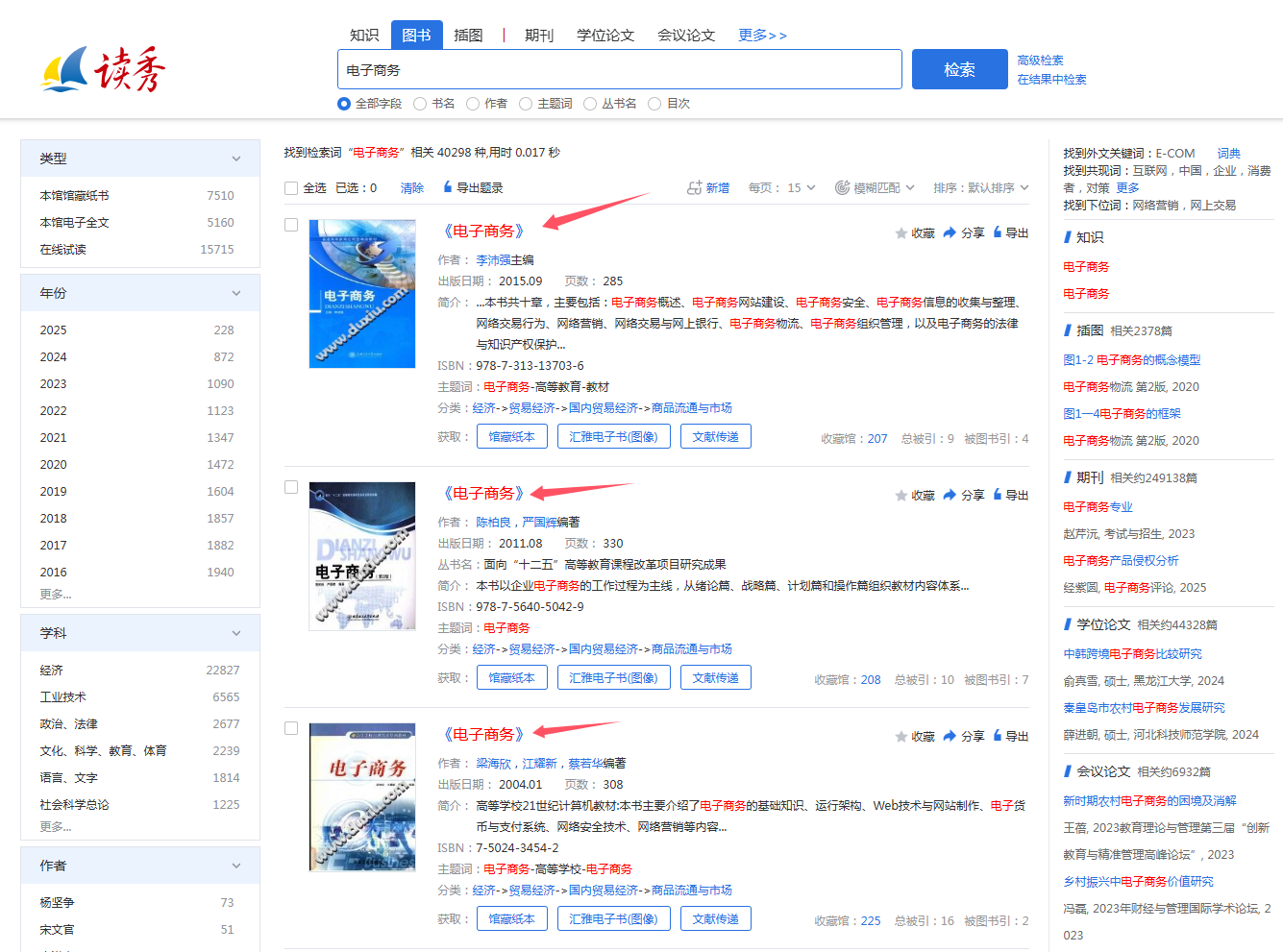Switch to the 图书 search tab
The width and height of the screenshot is (1283, 952).
[416, 35]
